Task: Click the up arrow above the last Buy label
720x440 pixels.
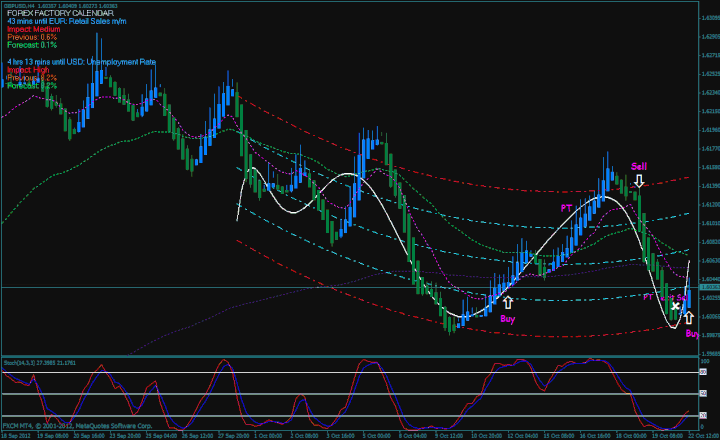Action: click(x=688, y=318)
